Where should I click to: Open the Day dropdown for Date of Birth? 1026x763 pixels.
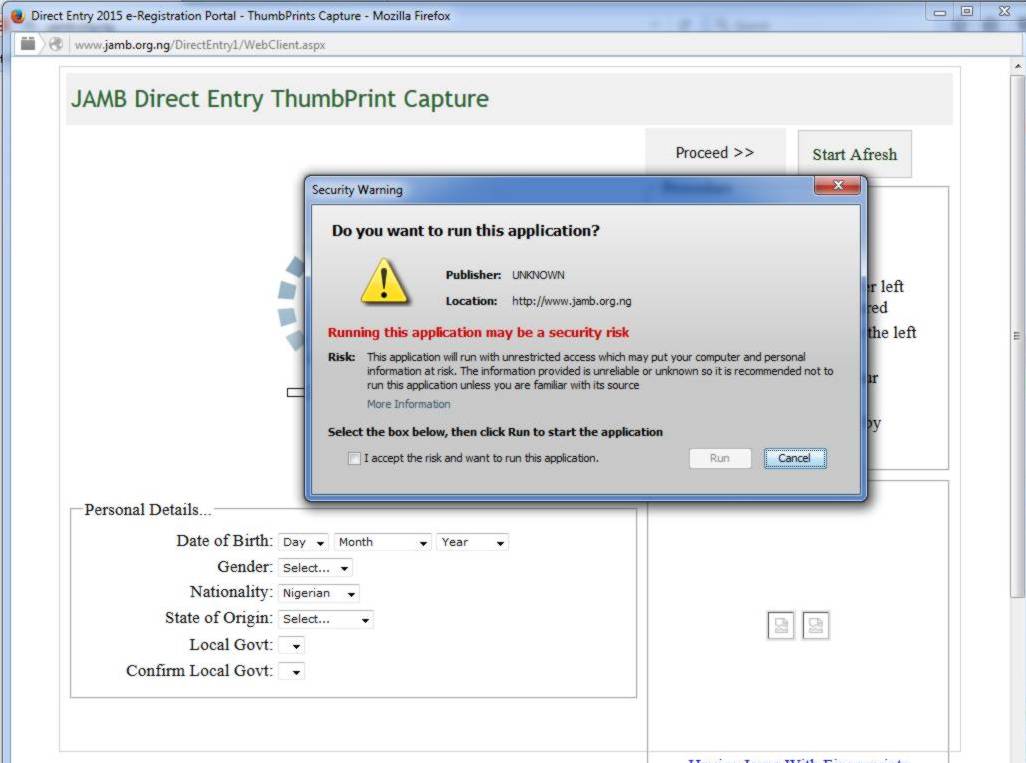303,542
